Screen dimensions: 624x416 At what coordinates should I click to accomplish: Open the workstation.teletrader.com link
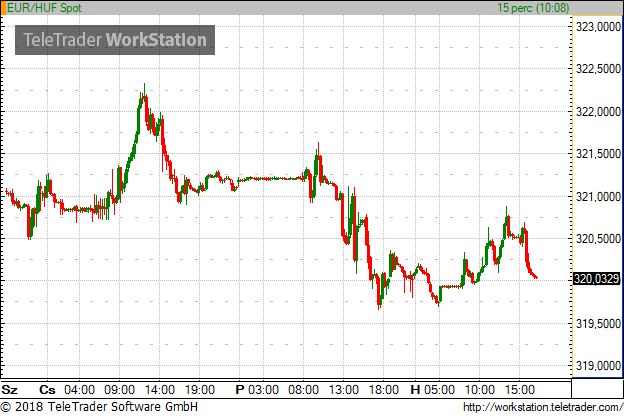click(x=543, y=407)
